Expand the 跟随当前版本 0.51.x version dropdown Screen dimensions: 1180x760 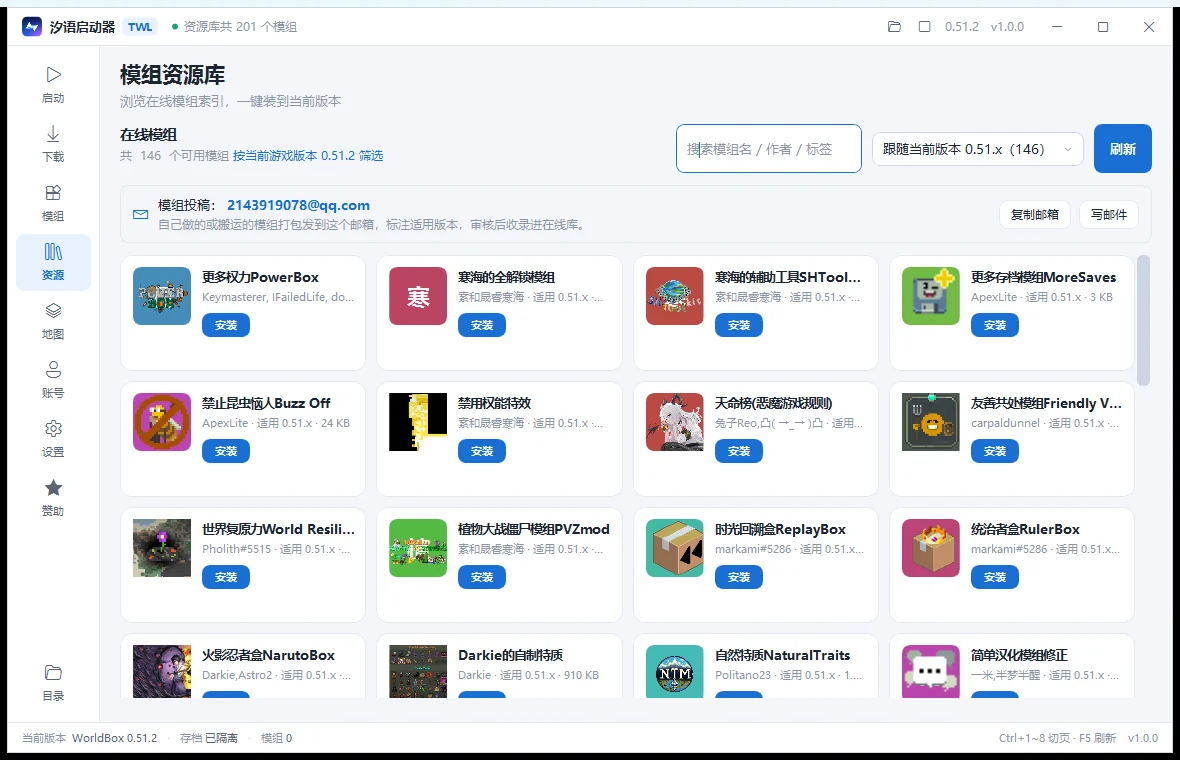pos(978,149)
